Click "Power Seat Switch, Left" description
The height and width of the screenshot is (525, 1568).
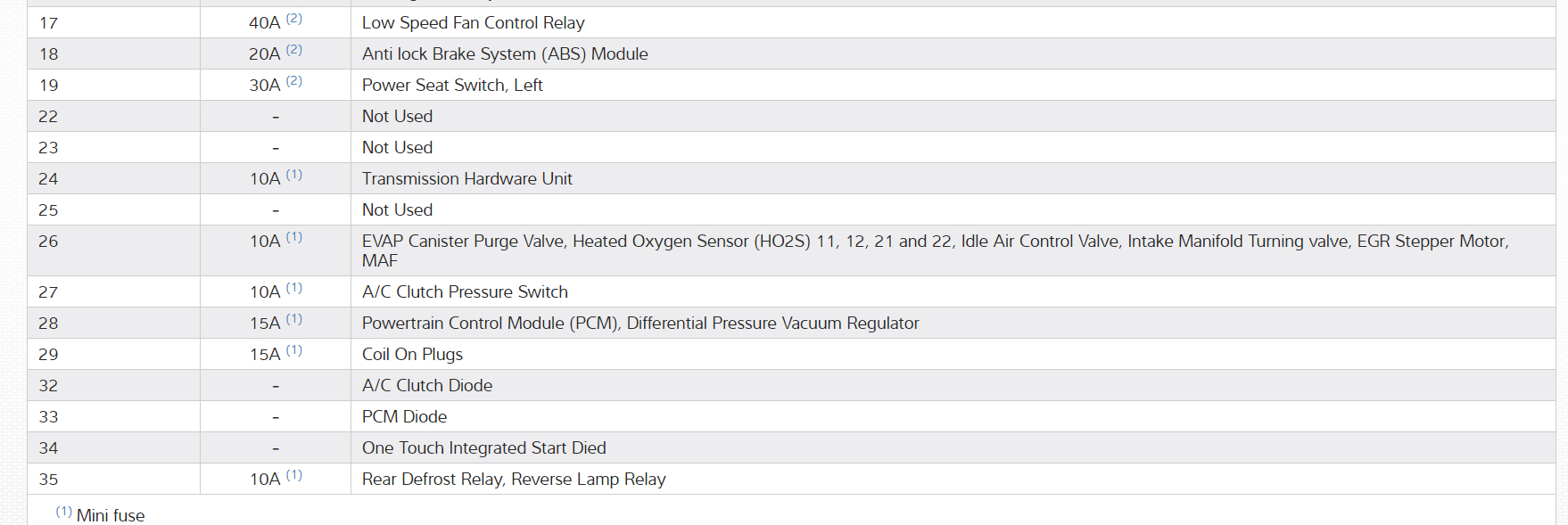click(x=452, y=86)
